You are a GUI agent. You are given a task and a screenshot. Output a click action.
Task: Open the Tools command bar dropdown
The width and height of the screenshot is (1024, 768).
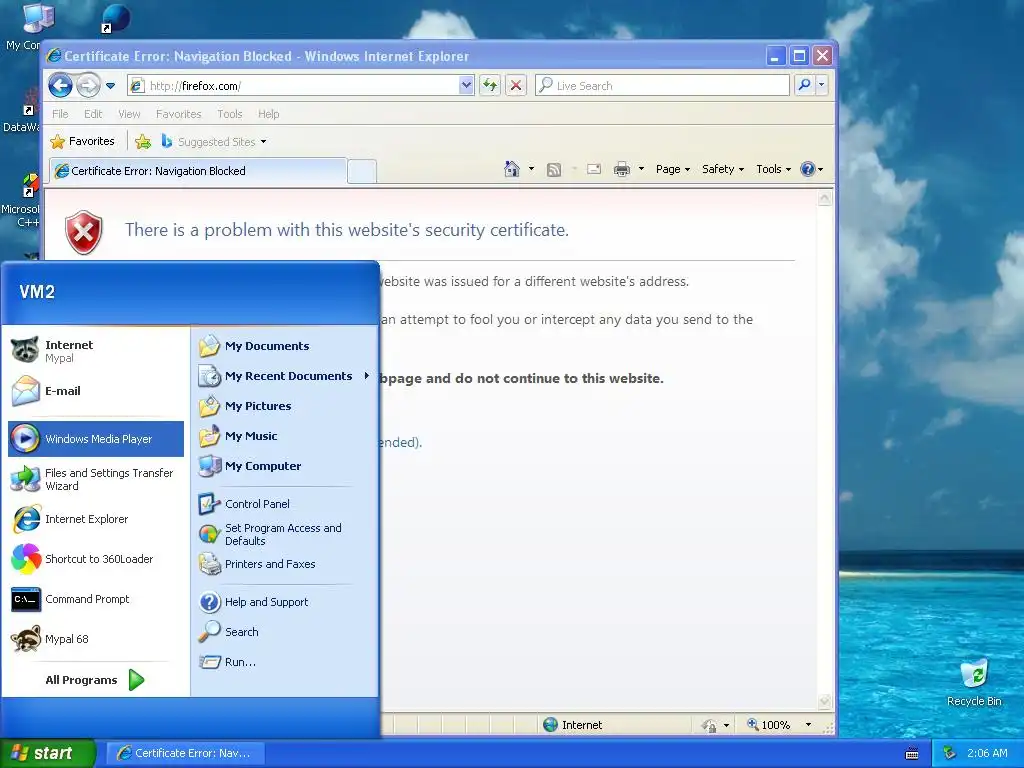(774, 169)
